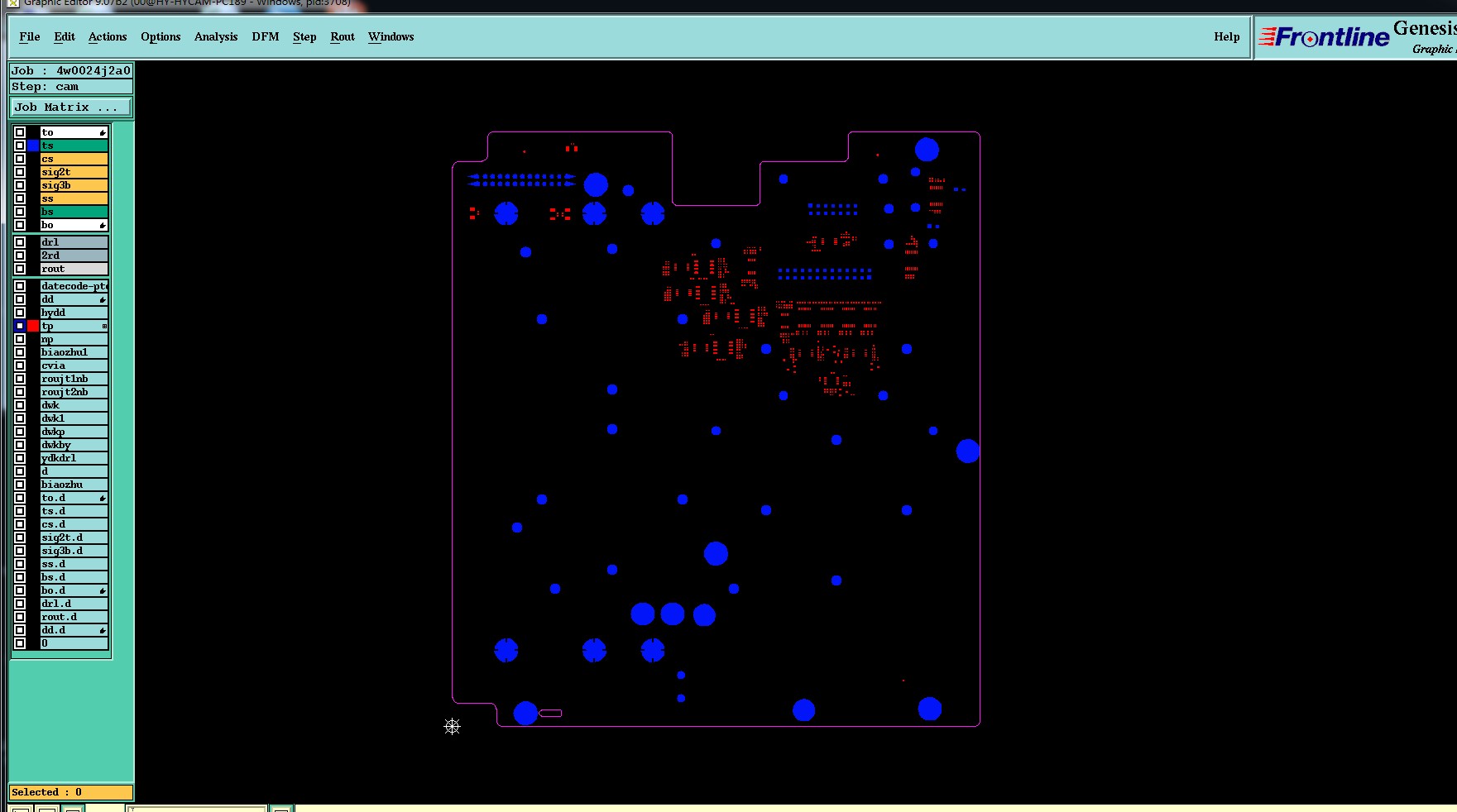Open the Help menu

pos(1227,36)
